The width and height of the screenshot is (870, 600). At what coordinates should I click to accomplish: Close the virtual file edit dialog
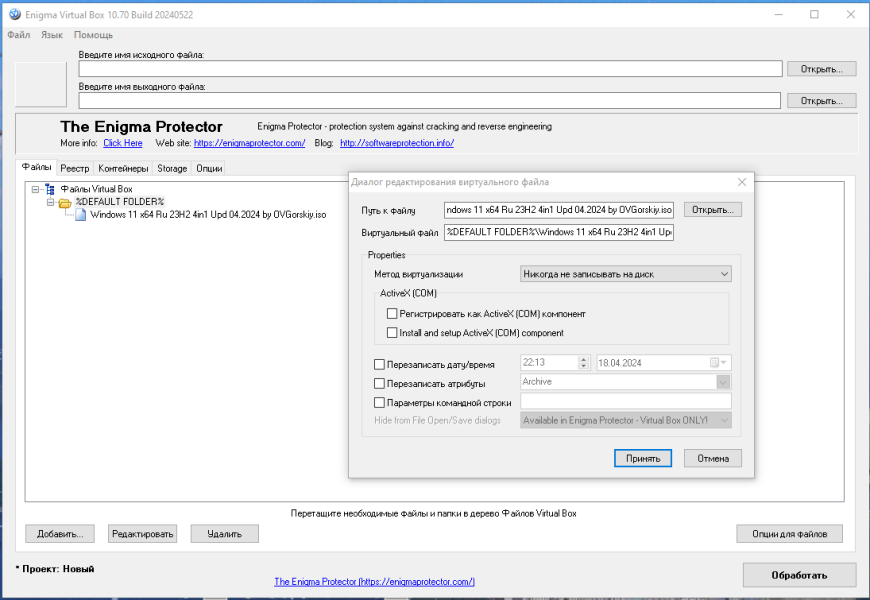tap(742, 182)
